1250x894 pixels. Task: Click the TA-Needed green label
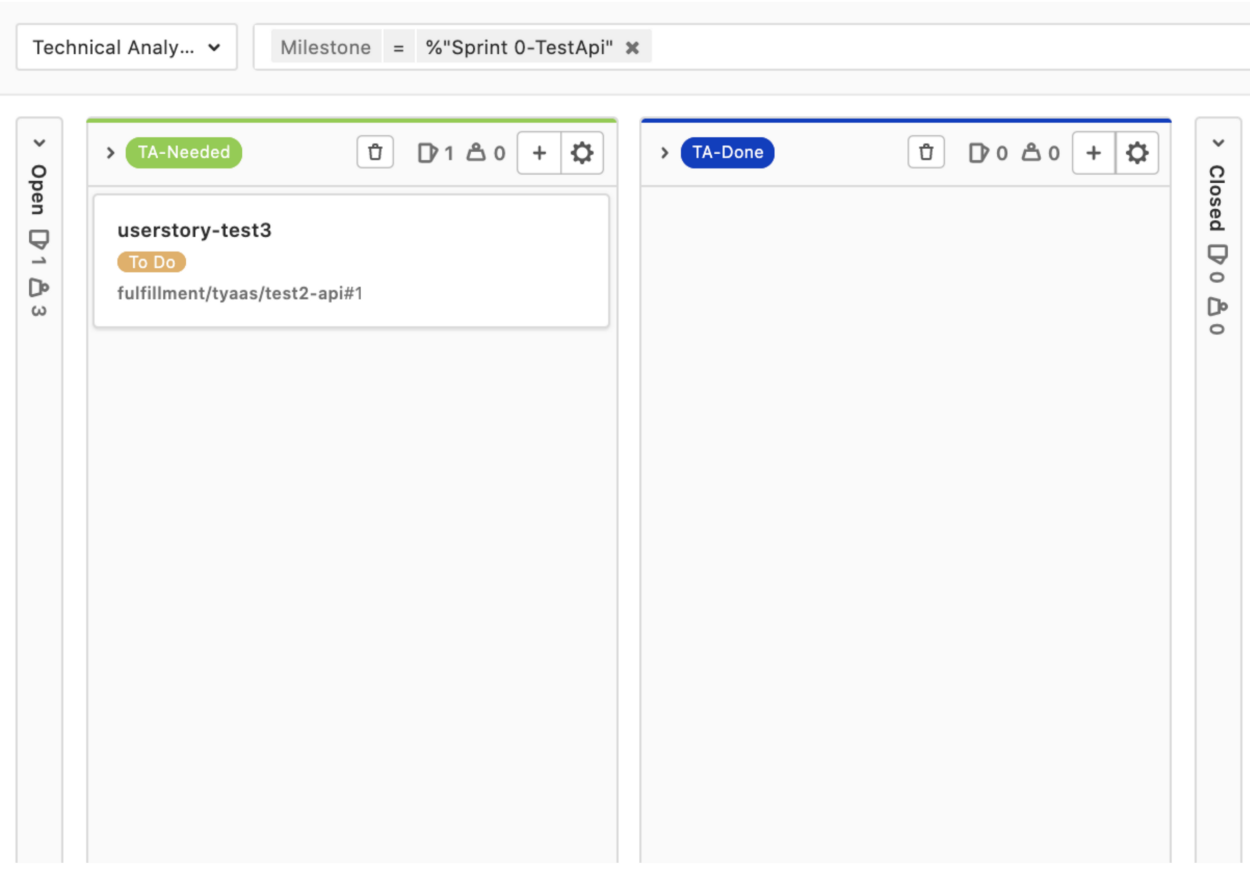184,153
